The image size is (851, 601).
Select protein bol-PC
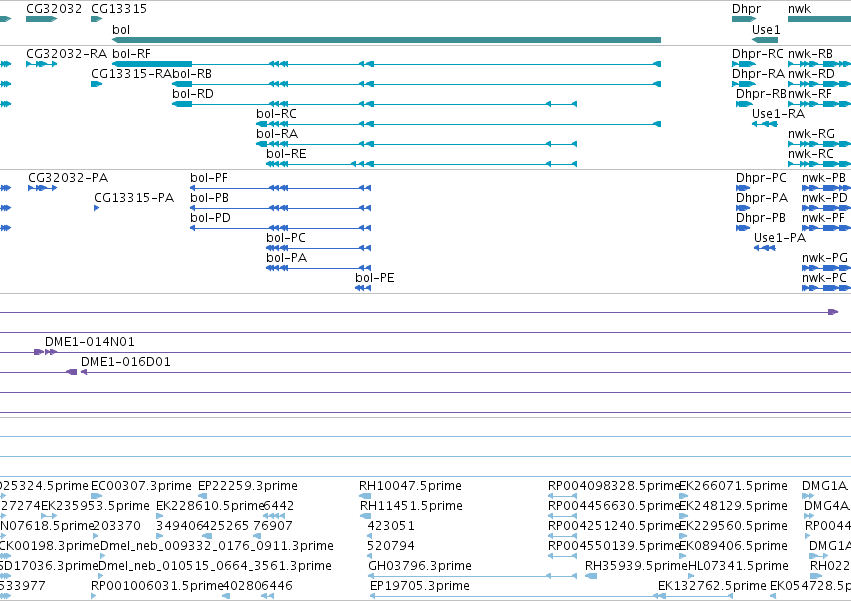point(319,248)
